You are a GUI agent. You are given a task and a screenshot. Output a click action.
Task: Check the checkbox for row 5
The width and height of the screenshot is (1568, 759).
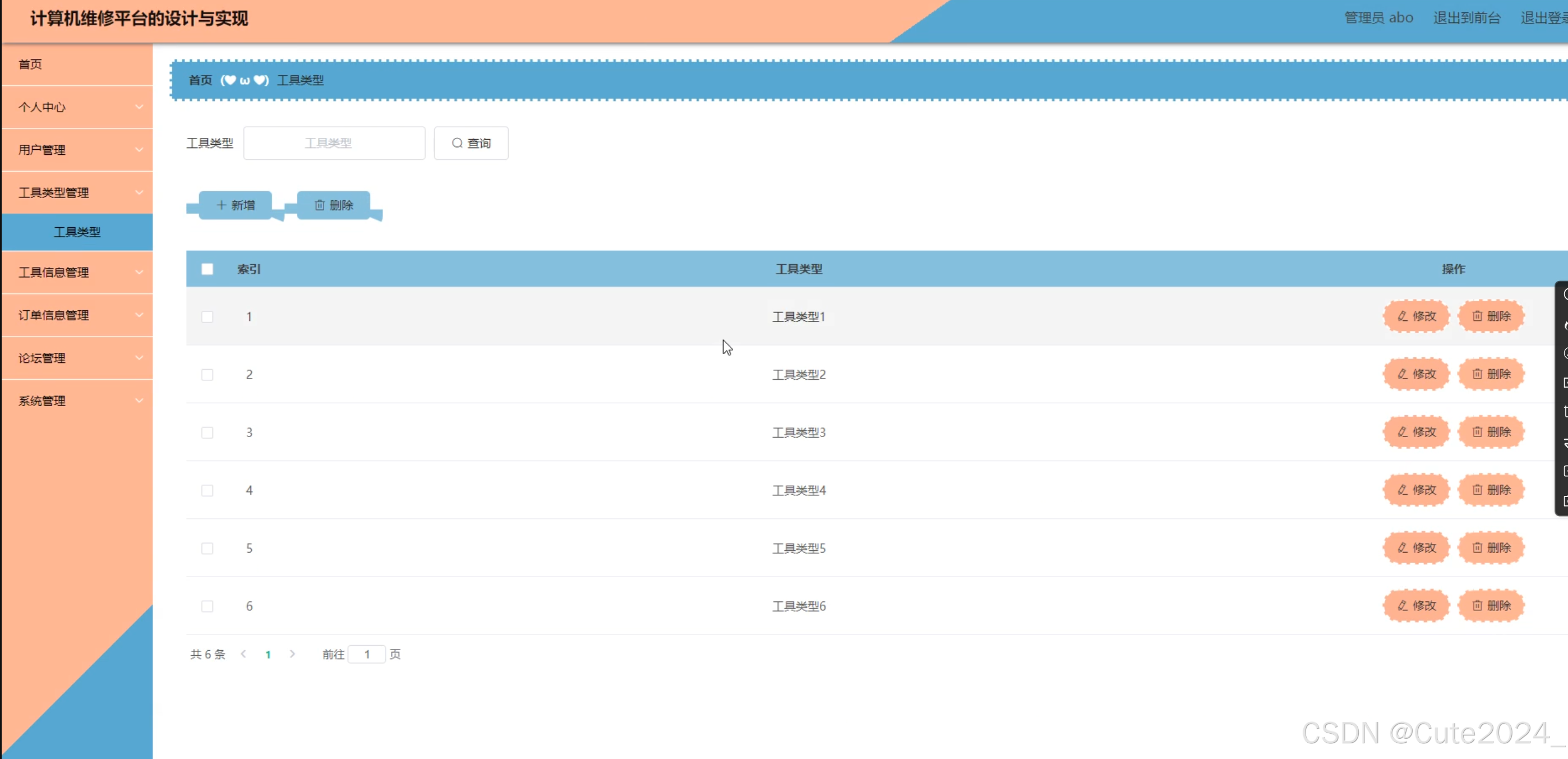pyautogui.click(x=207, y=548)
